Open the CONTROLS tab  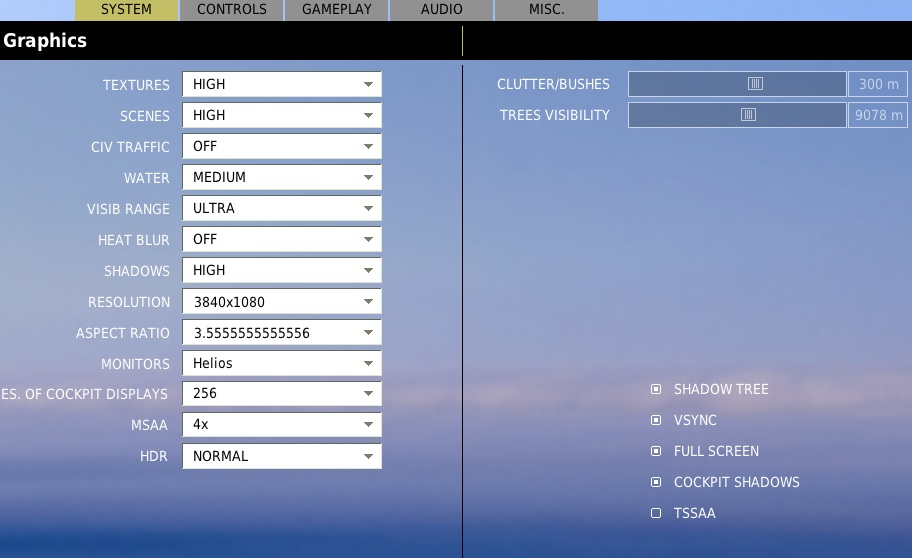tap(231, 10)
